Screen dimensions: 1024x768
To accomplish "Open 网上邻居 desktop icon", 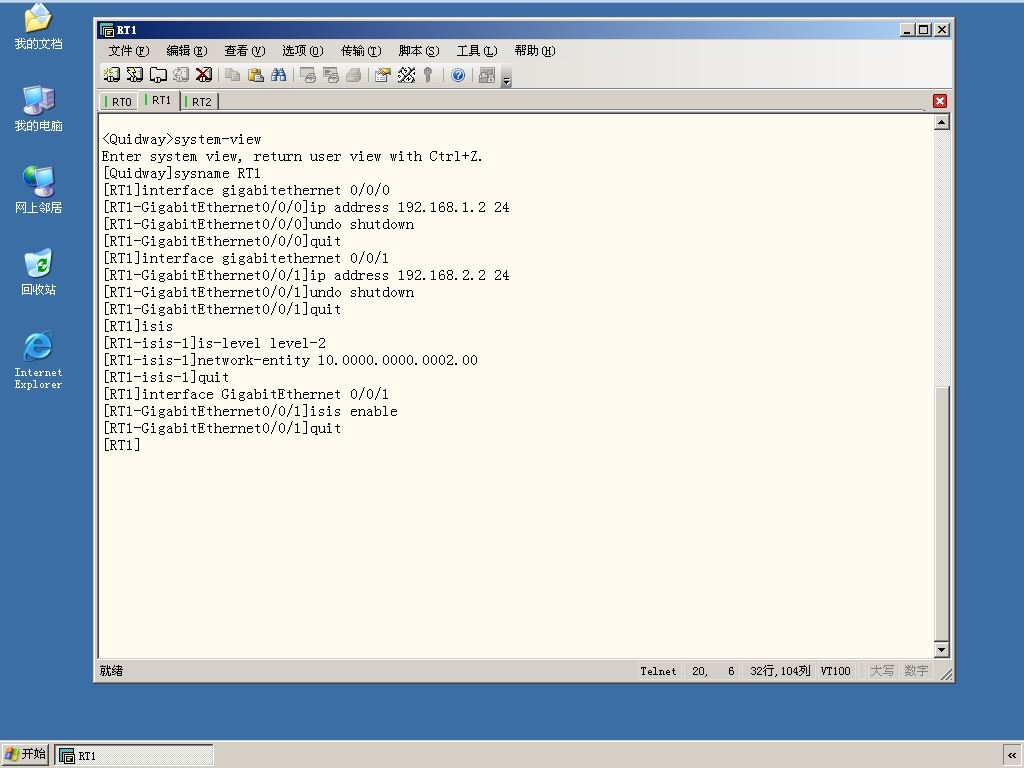I will pos(39,189).
